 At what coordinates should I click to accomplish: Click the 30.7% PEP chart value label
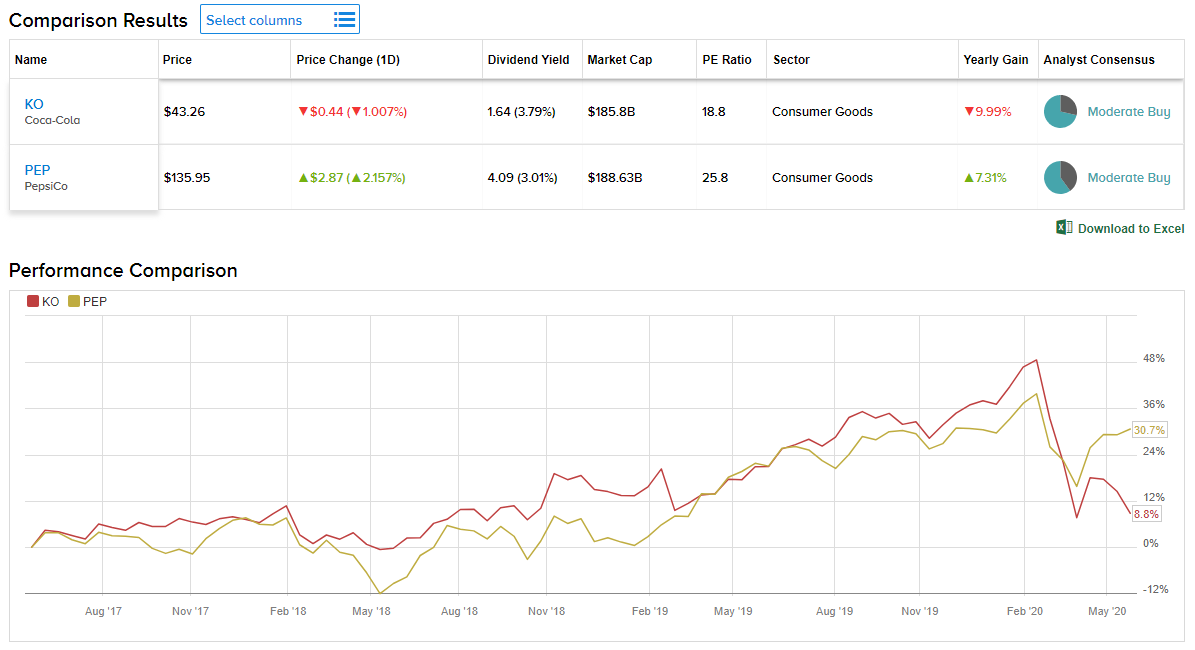(1149, 430)
